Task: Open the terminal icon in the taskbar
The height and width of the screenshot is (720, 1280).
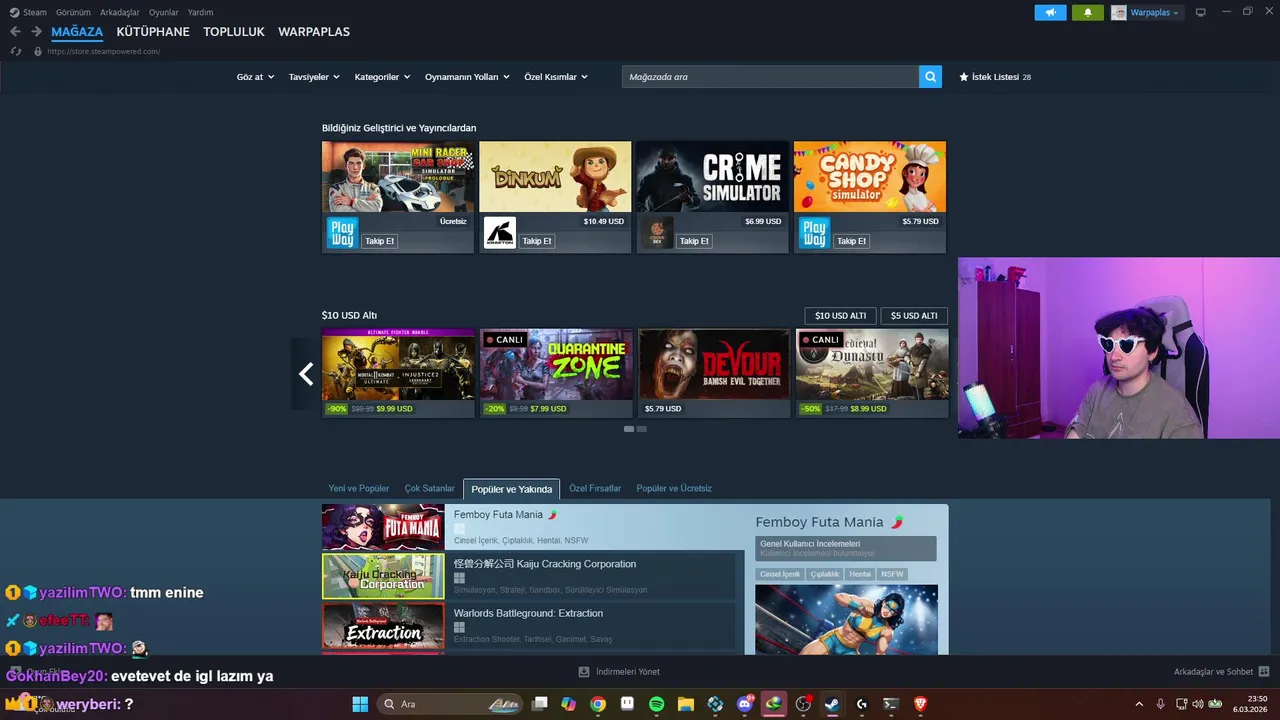Action: pos(890,704)
